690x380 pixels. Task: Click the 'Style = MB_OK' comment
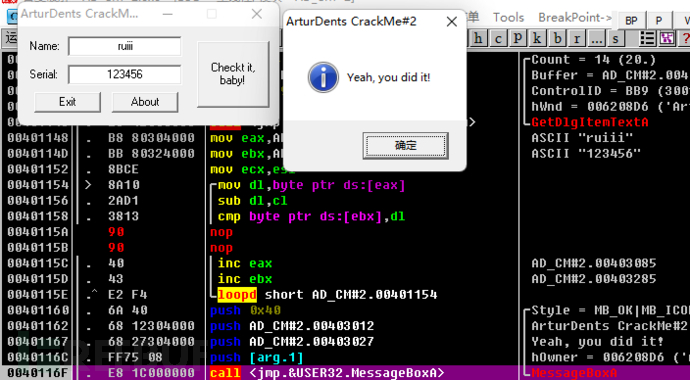tap(609, 311)
